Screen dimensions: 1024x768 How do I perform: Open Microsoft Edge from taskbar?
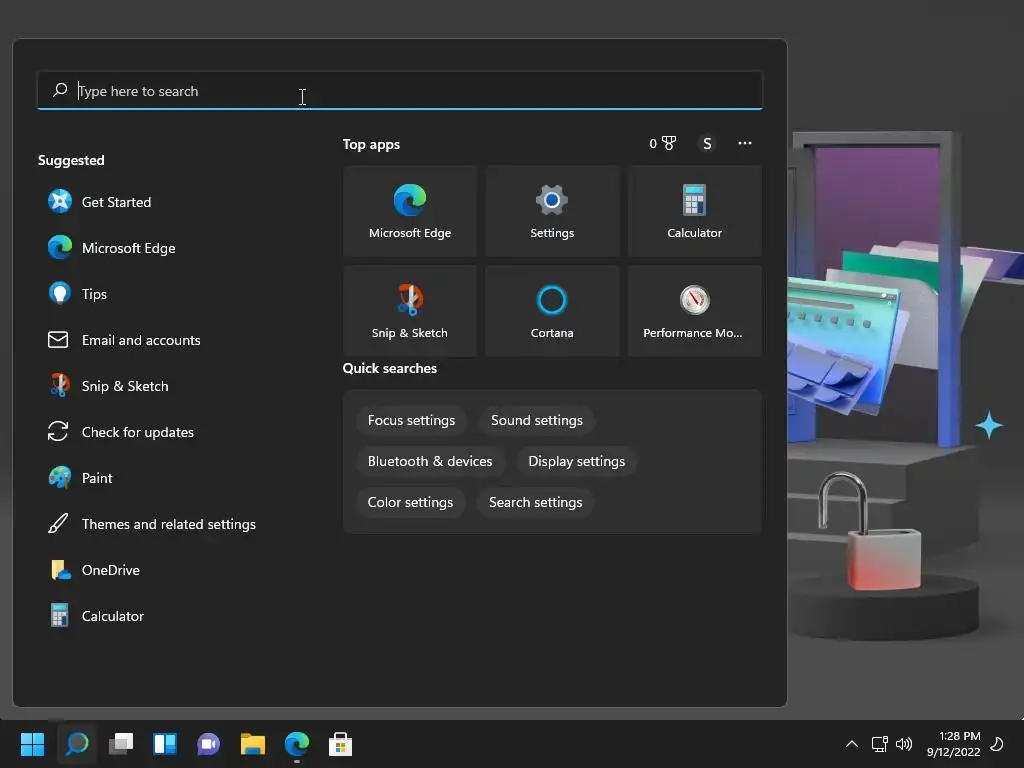[296, 744]
